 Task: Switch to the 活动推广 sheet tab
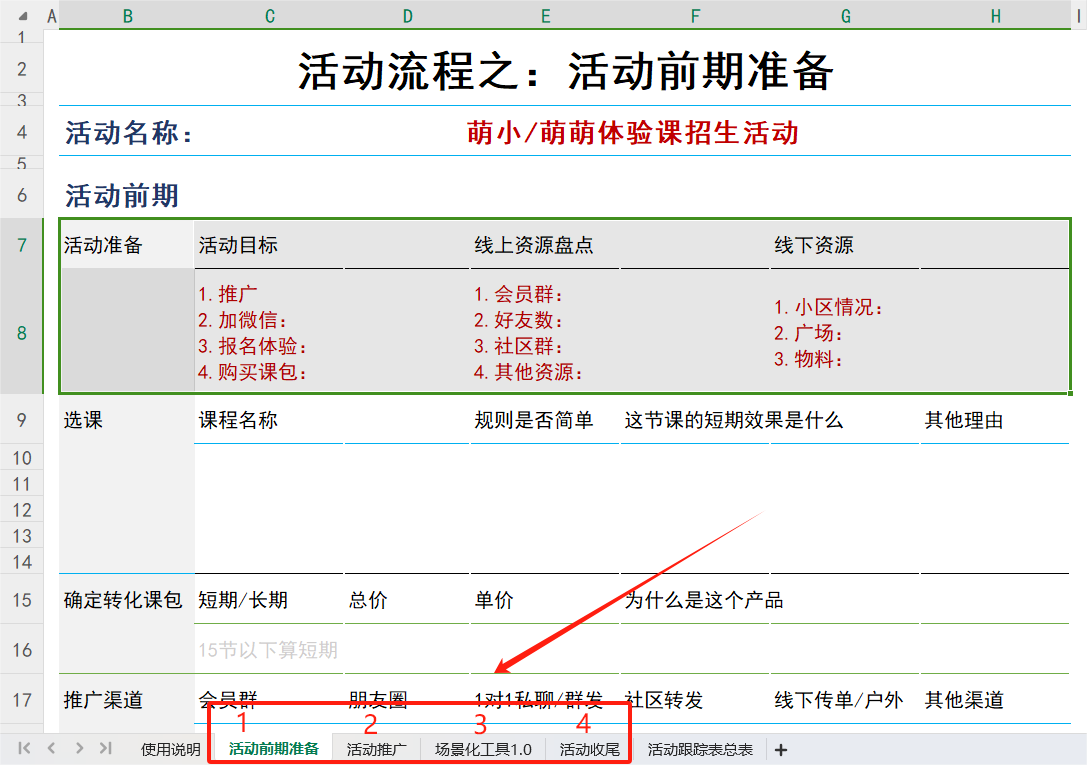(x=376, y=749)
